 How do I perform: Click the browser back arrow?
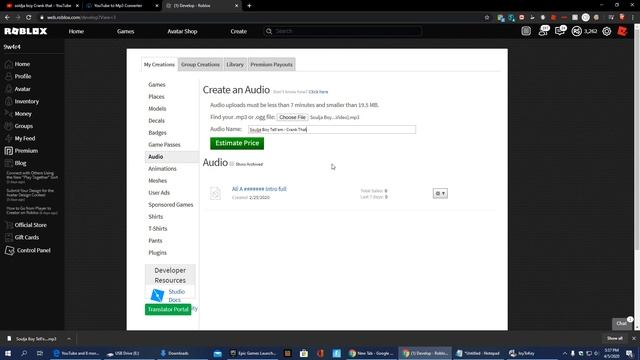(x=7, y=18)
